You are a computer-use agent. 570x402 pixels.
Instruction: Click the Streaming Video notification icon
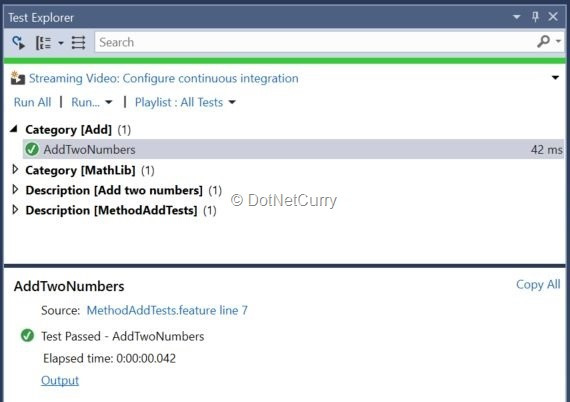17,78
